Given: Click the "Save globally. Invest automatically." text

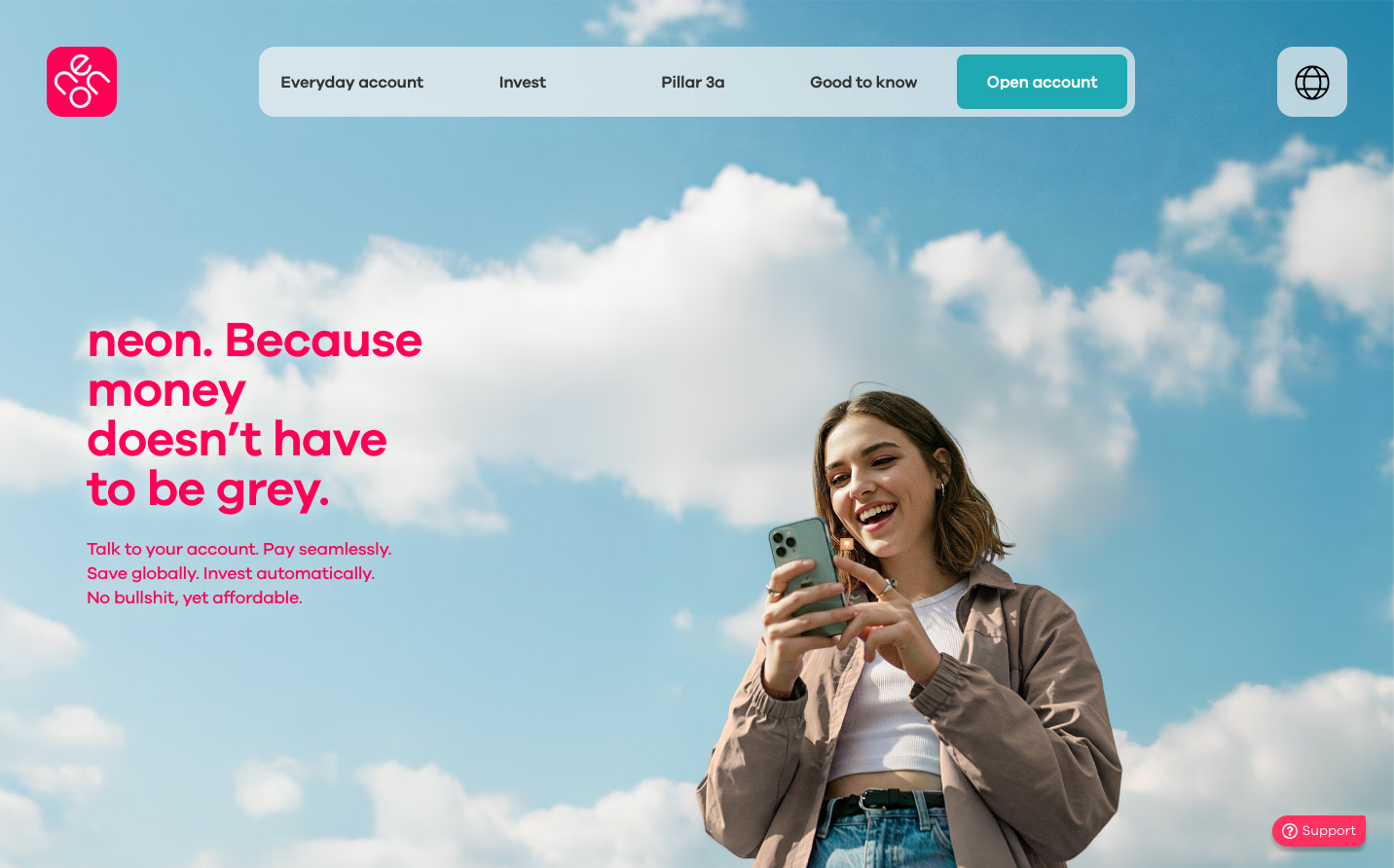Looking at the screenshot, I should coord(231,573).
